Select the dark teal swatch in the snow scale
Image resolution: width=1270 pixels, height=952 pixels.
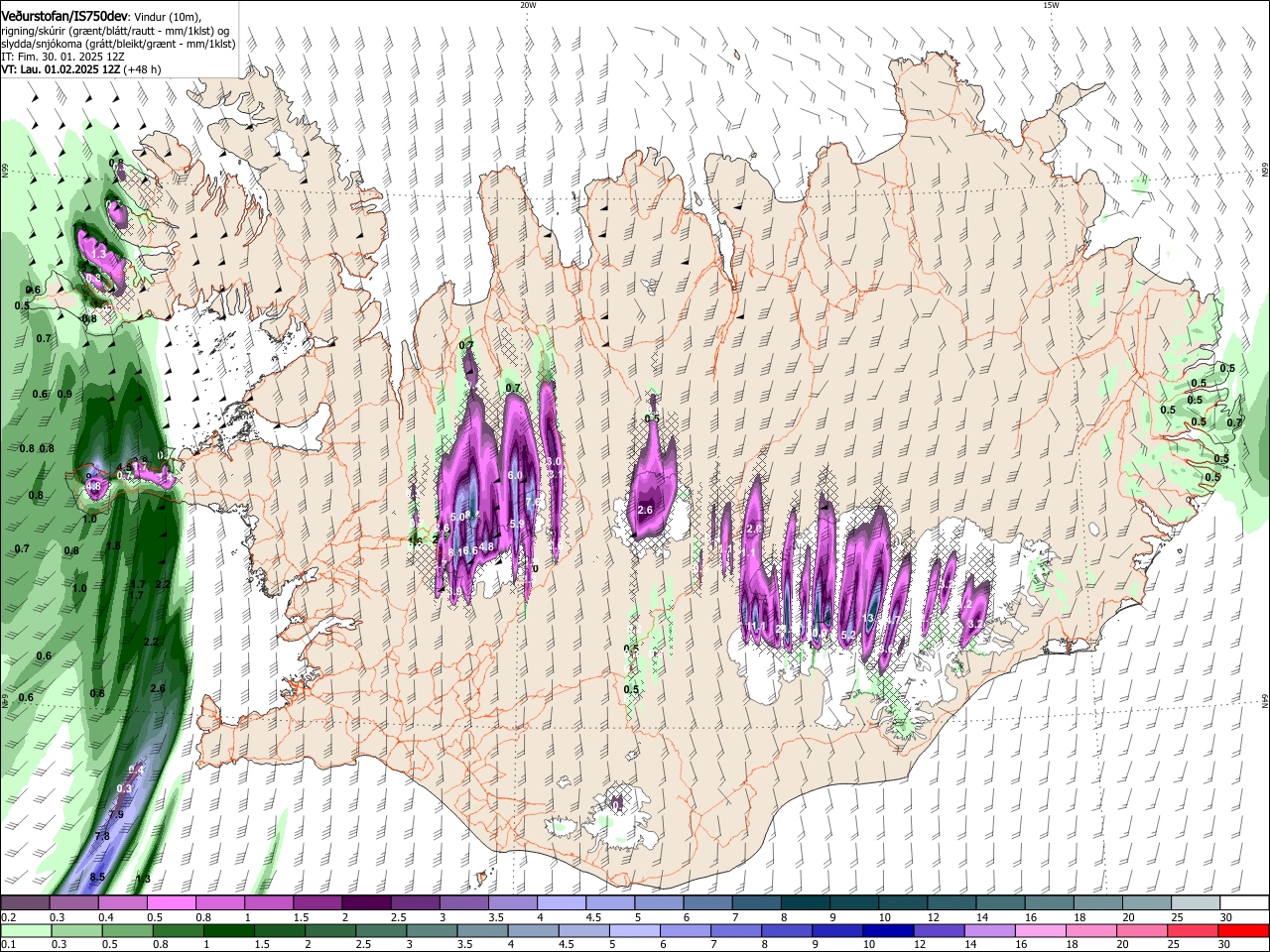(806, 903)
